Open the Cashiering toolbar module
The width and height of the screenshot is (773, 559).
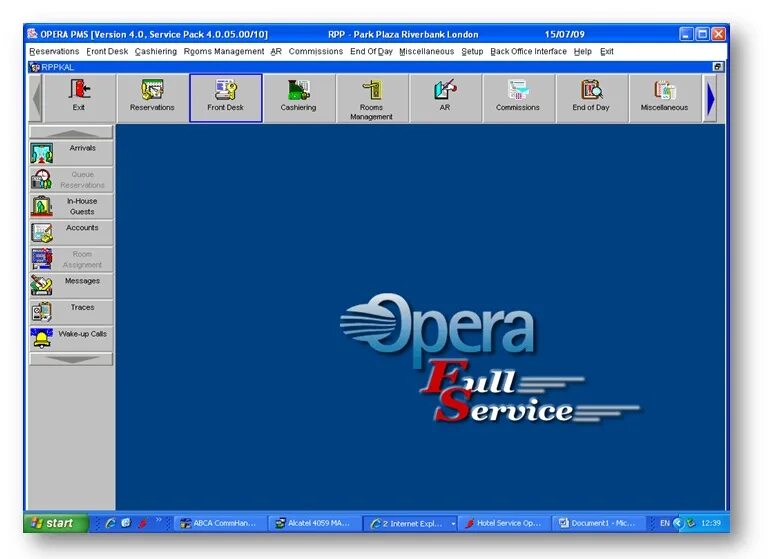(298, 98)
